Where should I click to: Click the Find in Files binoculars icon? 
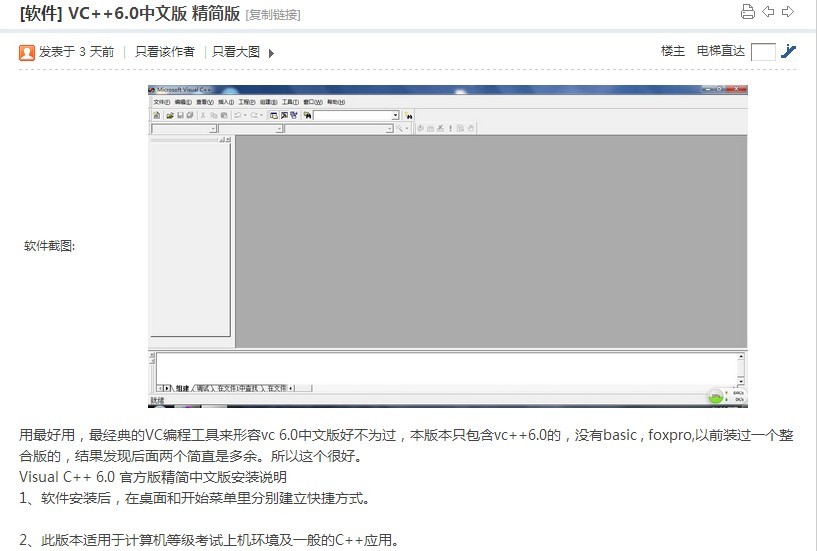307,115
